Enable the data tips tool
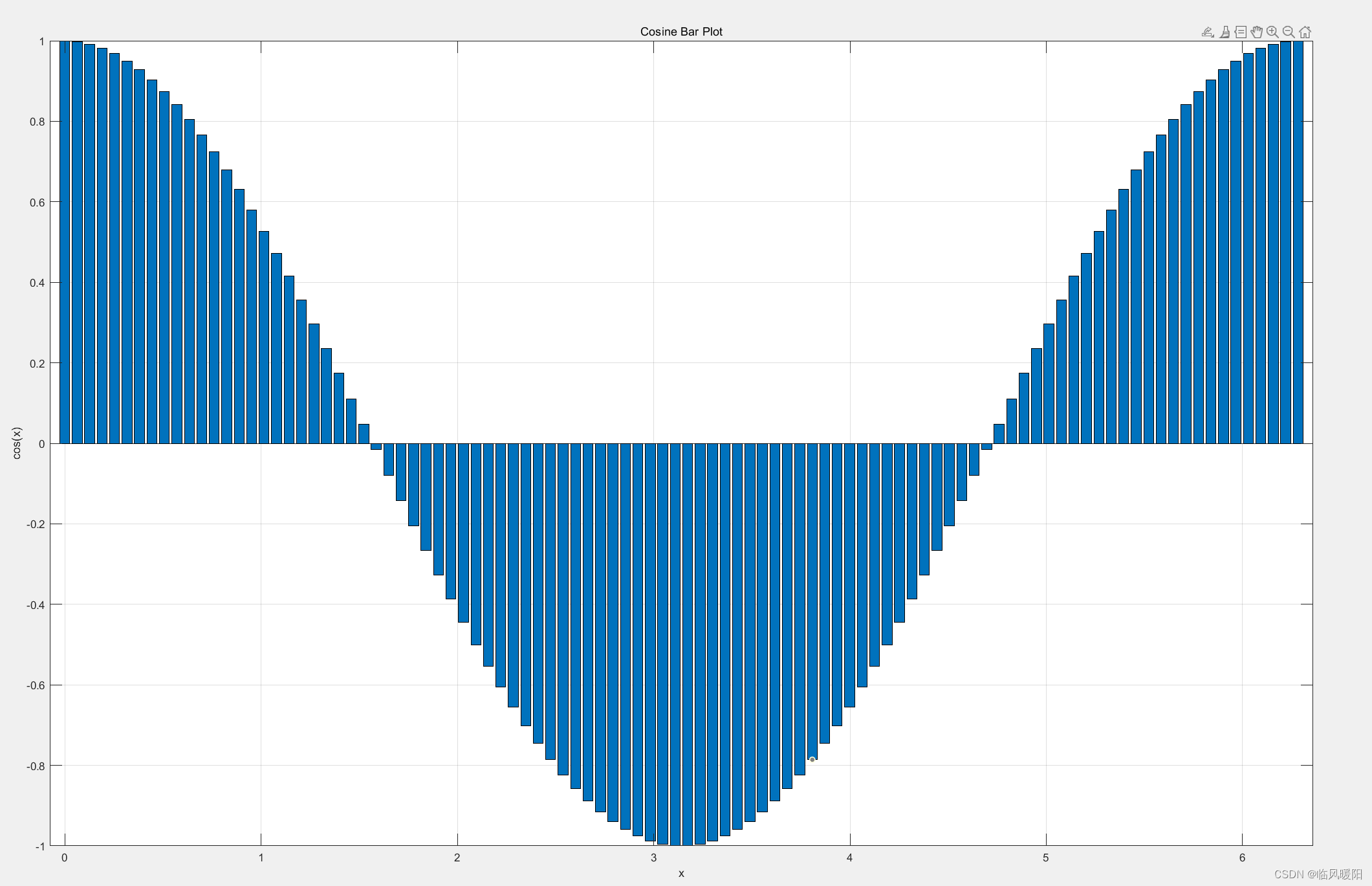1372x886 pixels. [1241, 32]
